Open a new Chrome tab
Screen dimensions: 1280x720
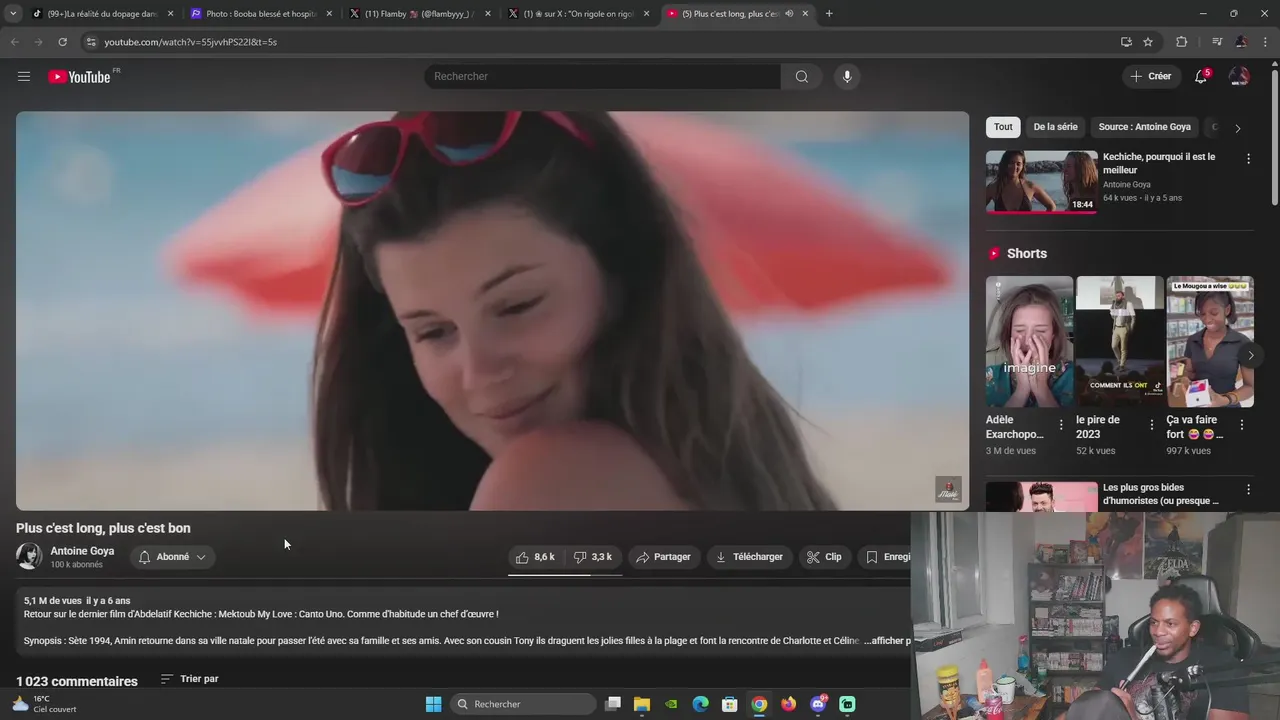click(829, 14)
